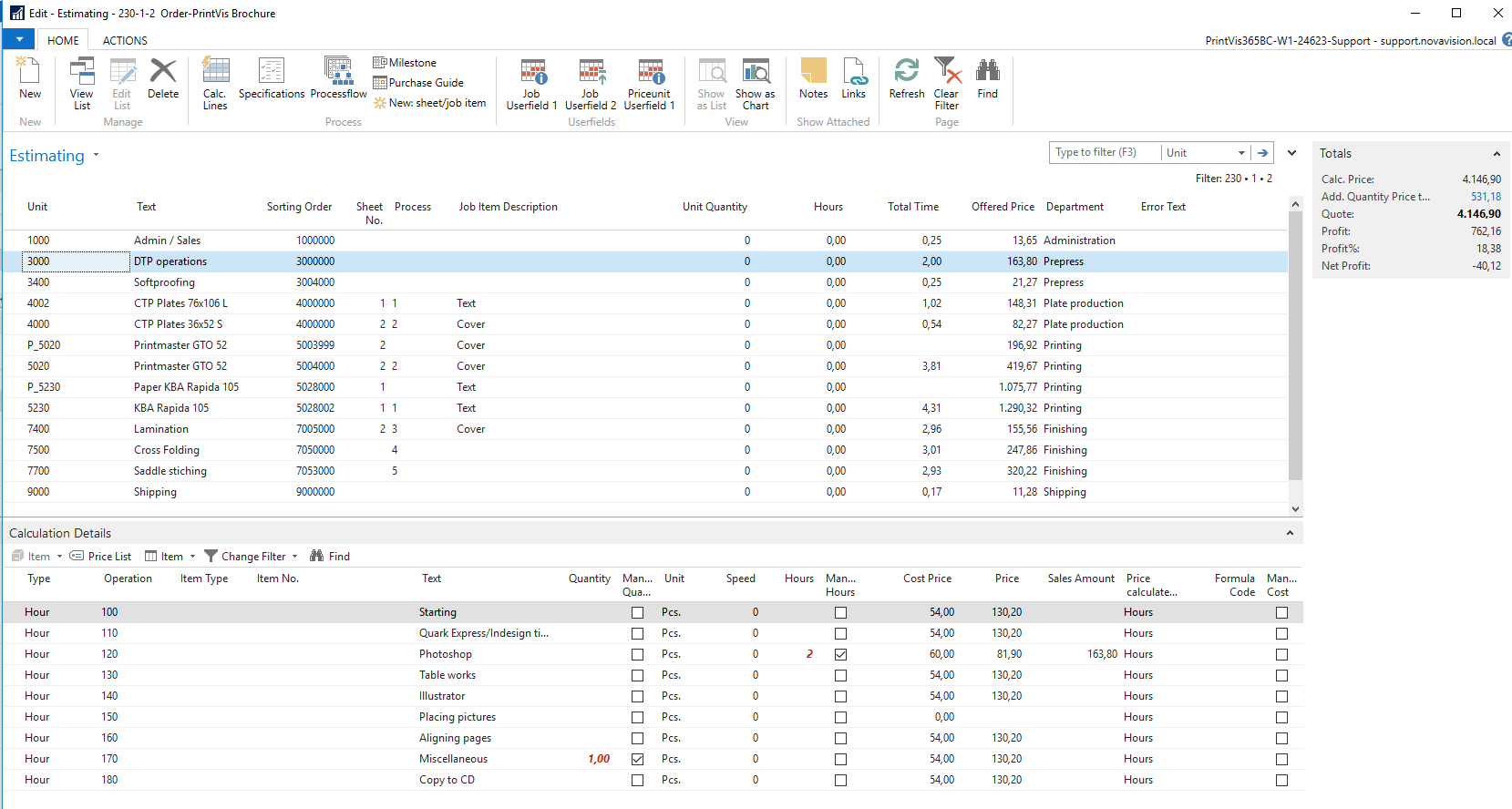Click in the Type to filter field
This screenshot has width=1512, height=809.
pyautogui.click(x=1105, y=153)
